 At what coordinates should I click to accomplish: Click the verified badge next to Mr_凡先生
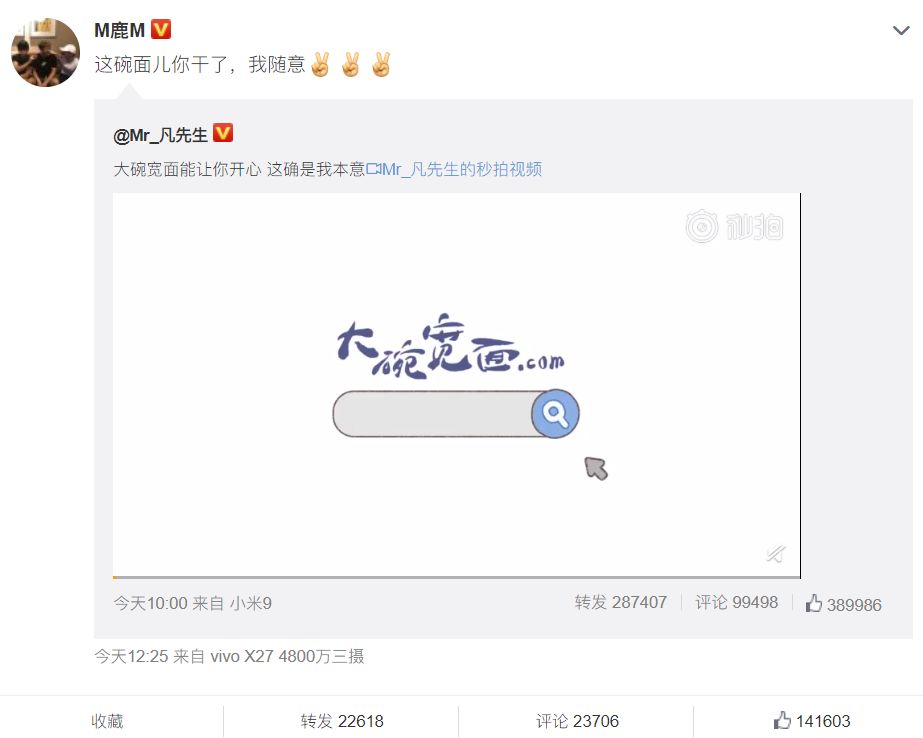[x=223, y=133]
